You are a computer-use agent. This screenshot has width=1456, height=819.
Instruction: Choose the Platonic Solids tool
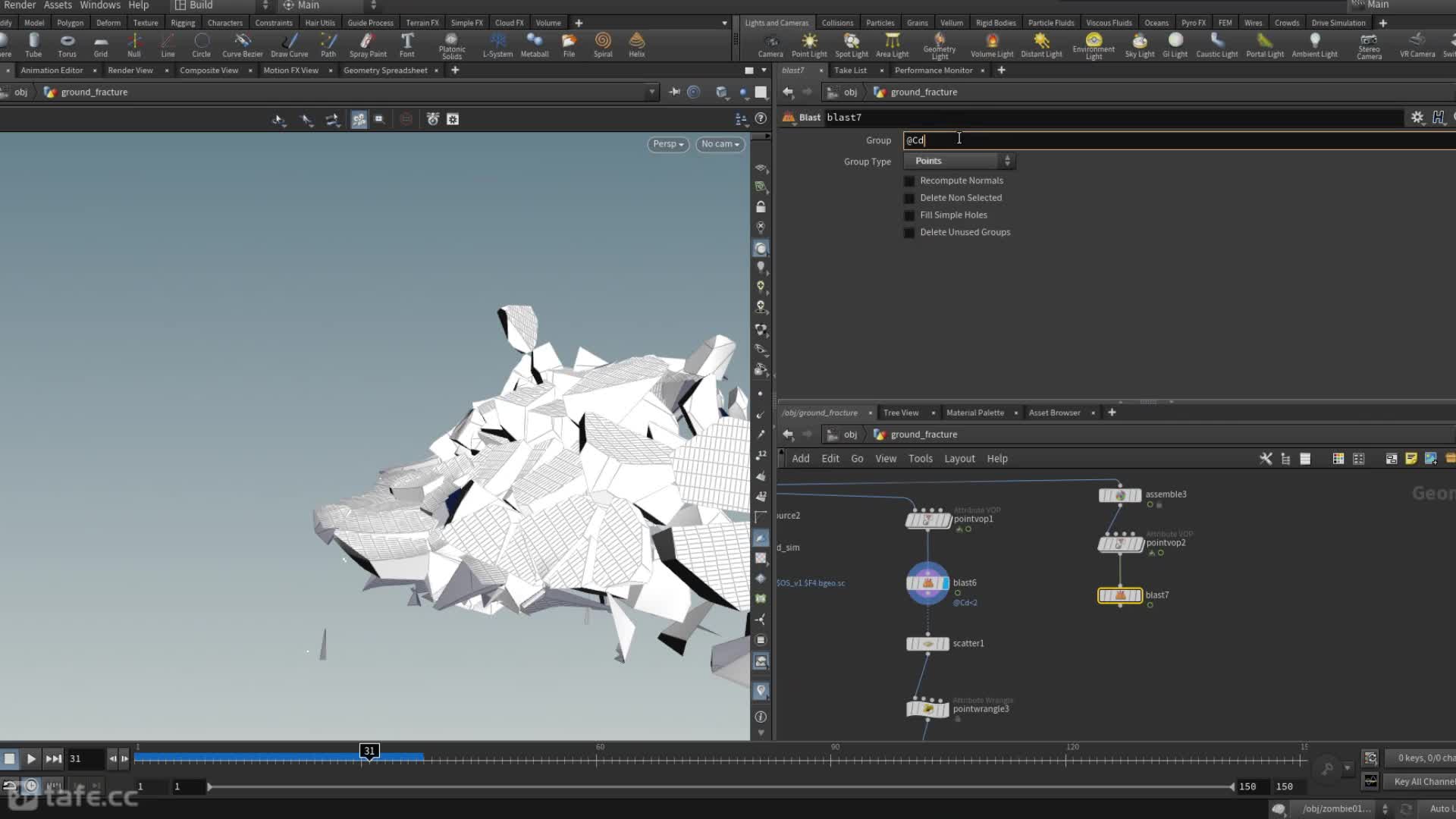pos(452,45)
